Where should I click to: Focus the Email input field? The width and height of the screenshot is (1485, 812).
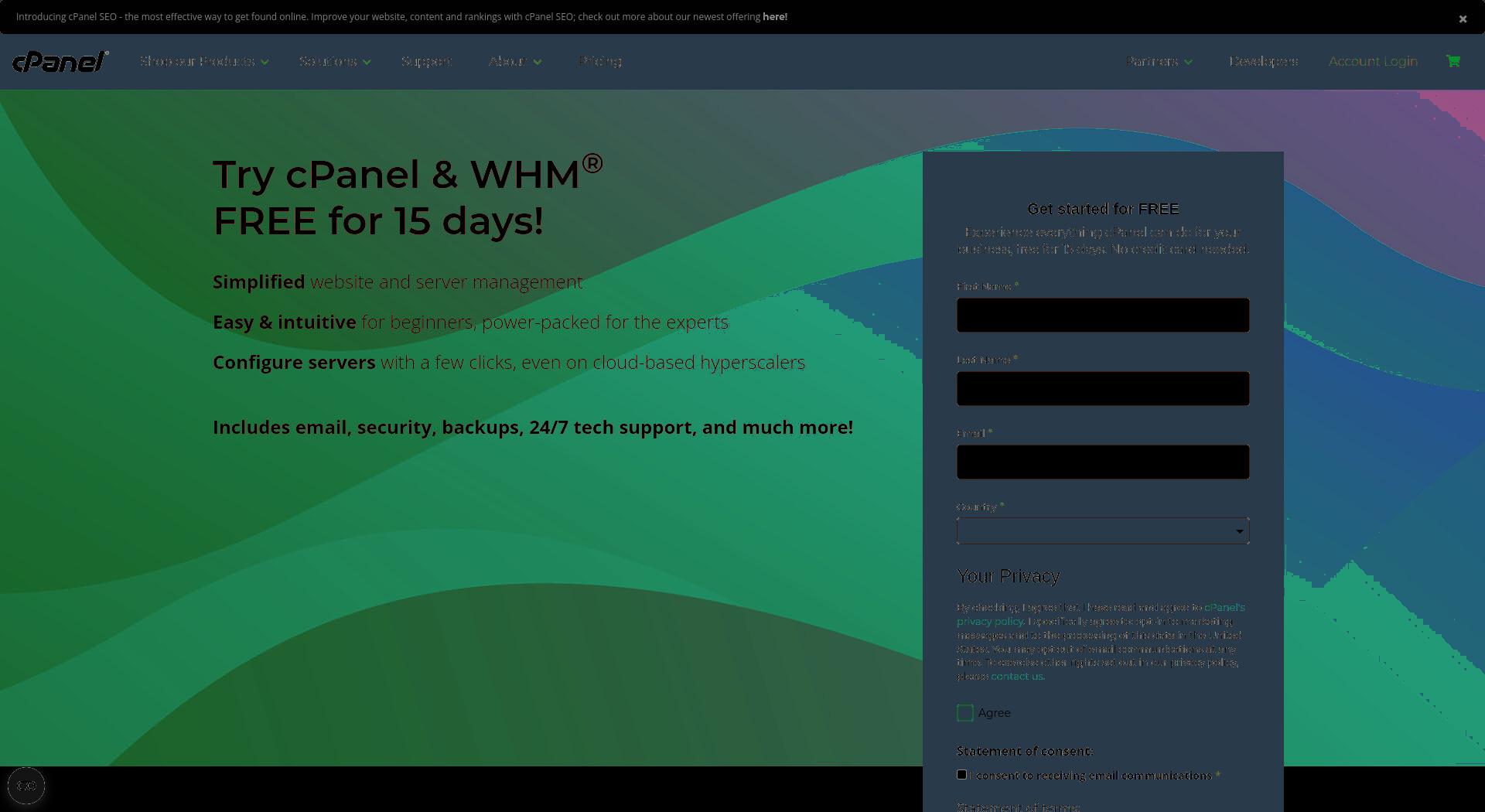[1103, 462]
